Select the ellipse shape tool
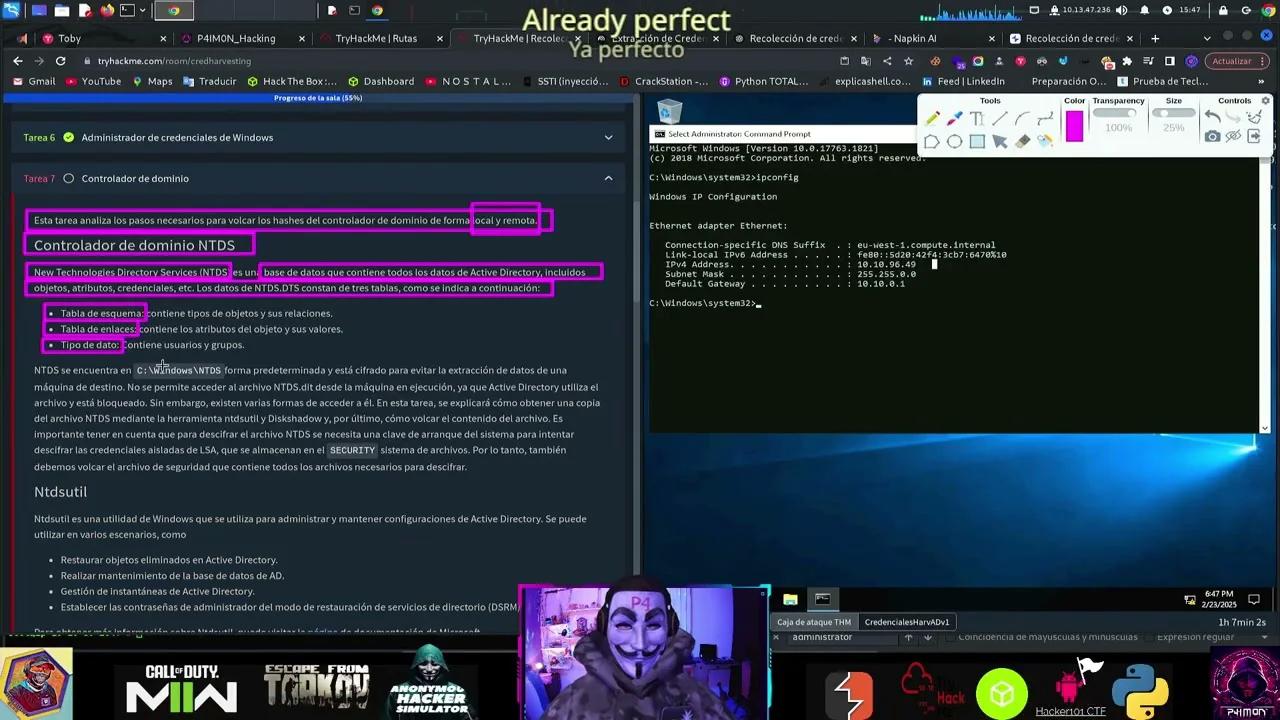Viewport: 1280px width, 720px height. (x=954, y=141)
